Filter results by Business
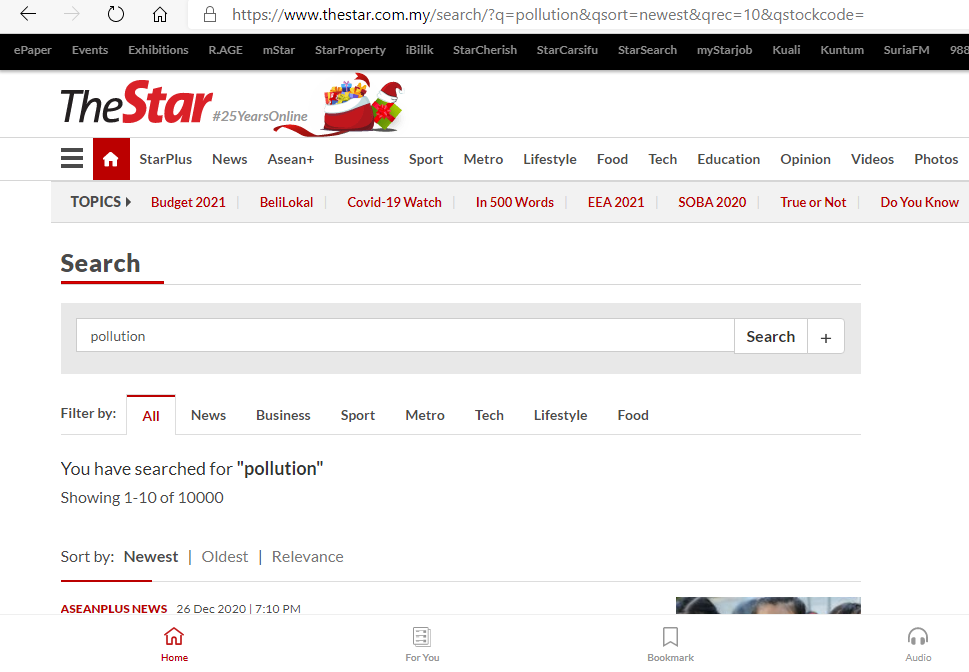The height and width of the screenshot is (672, 969). 283,415
